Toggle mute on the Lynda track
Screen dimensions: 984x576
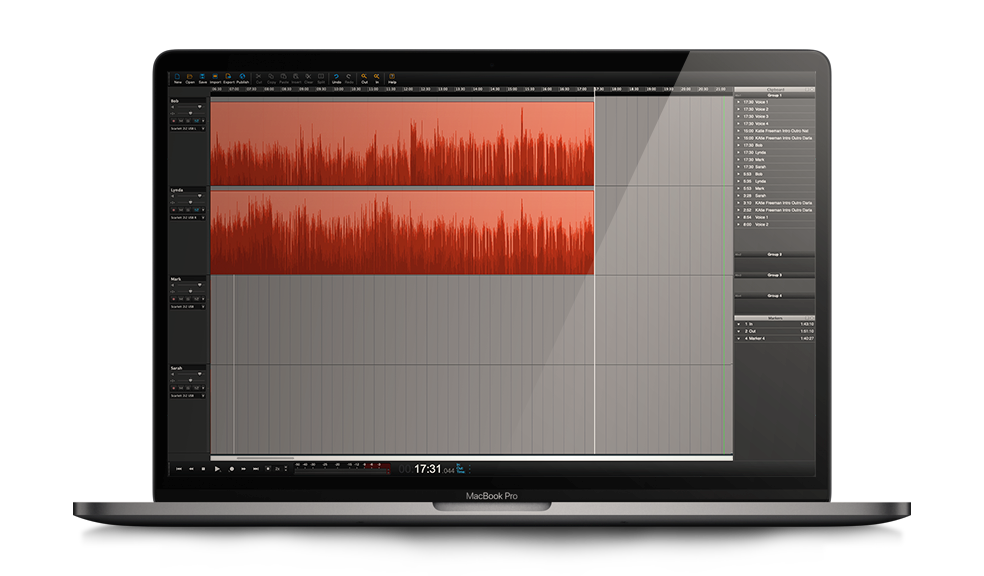(x=181, y=210)
